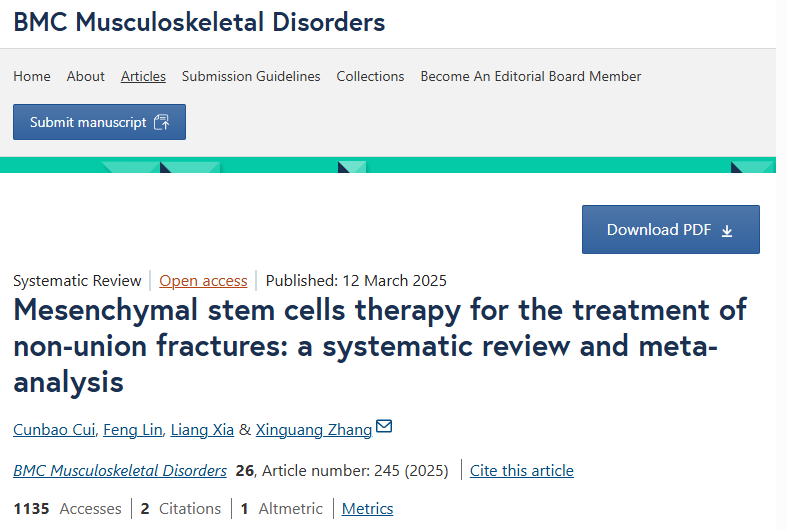The image size is (787, 530).
Task: Open author Xinguang Zhang's details
Action: [x=314, y=430]
